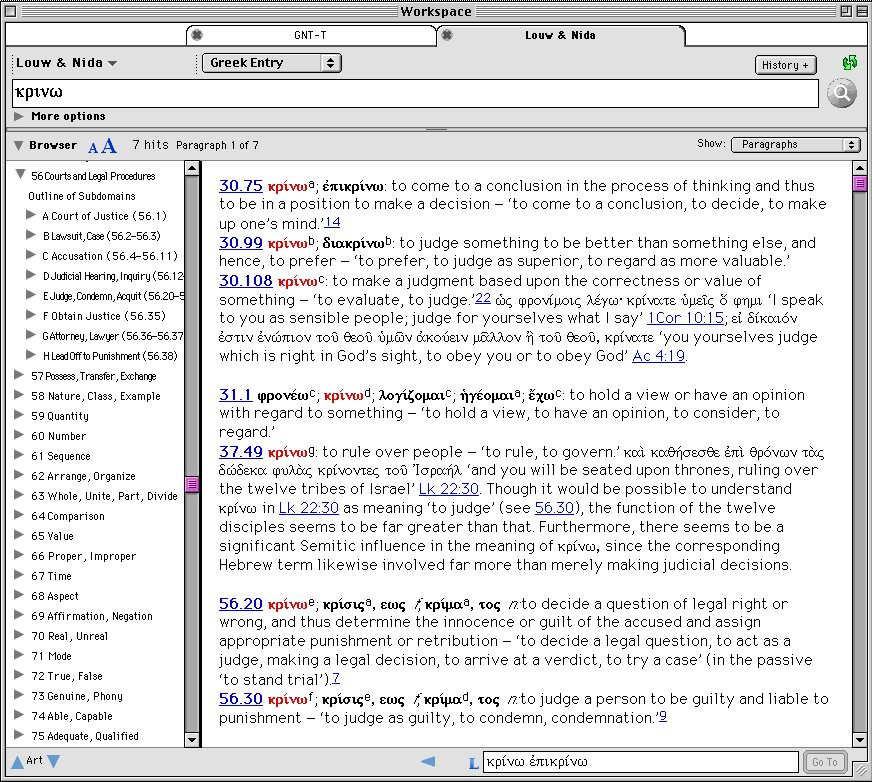This screenshot has width=872, height=782.
Task: Click window resize grip at bottom corner
Action: coord(860,770)
